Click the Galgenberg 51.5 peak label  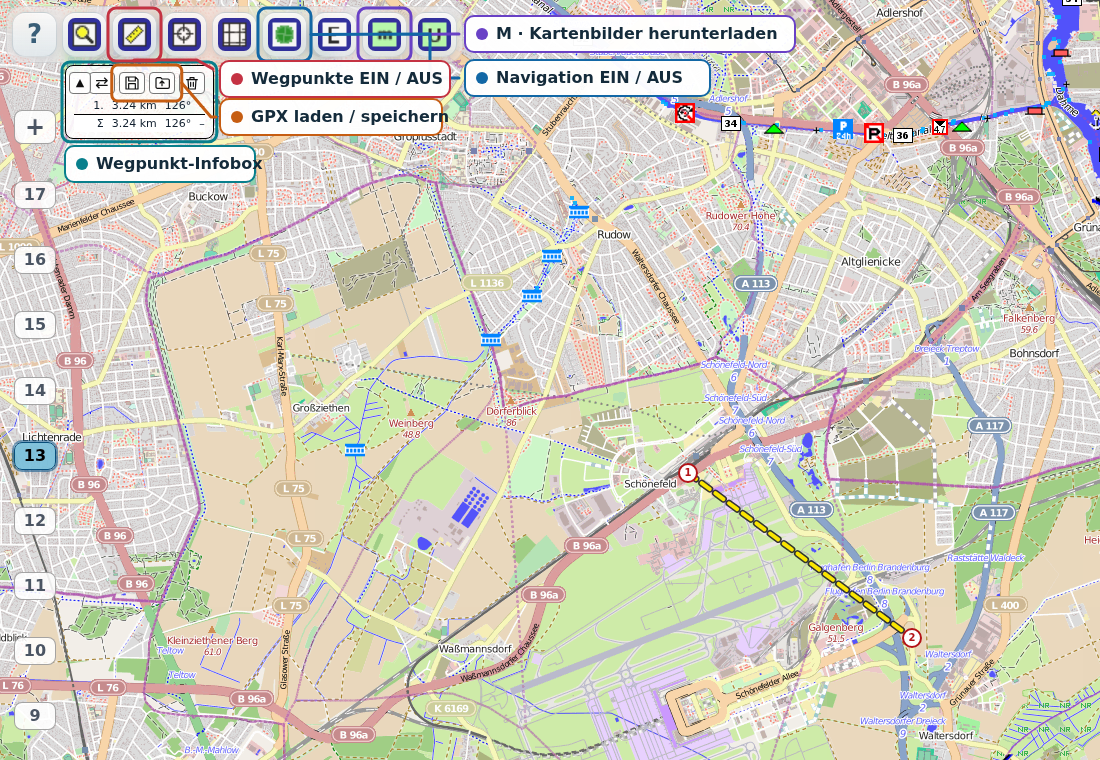tap(836, 632)
